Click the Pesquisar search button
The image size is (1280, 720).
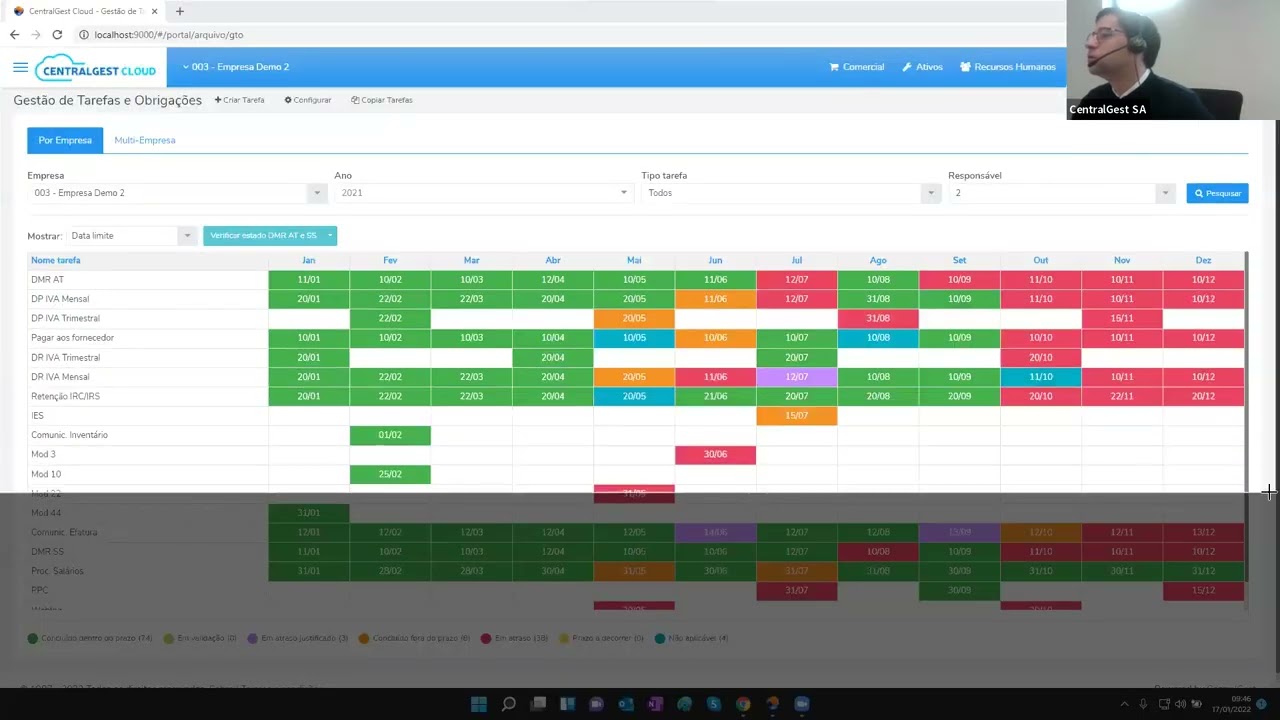coord(1217,193)
